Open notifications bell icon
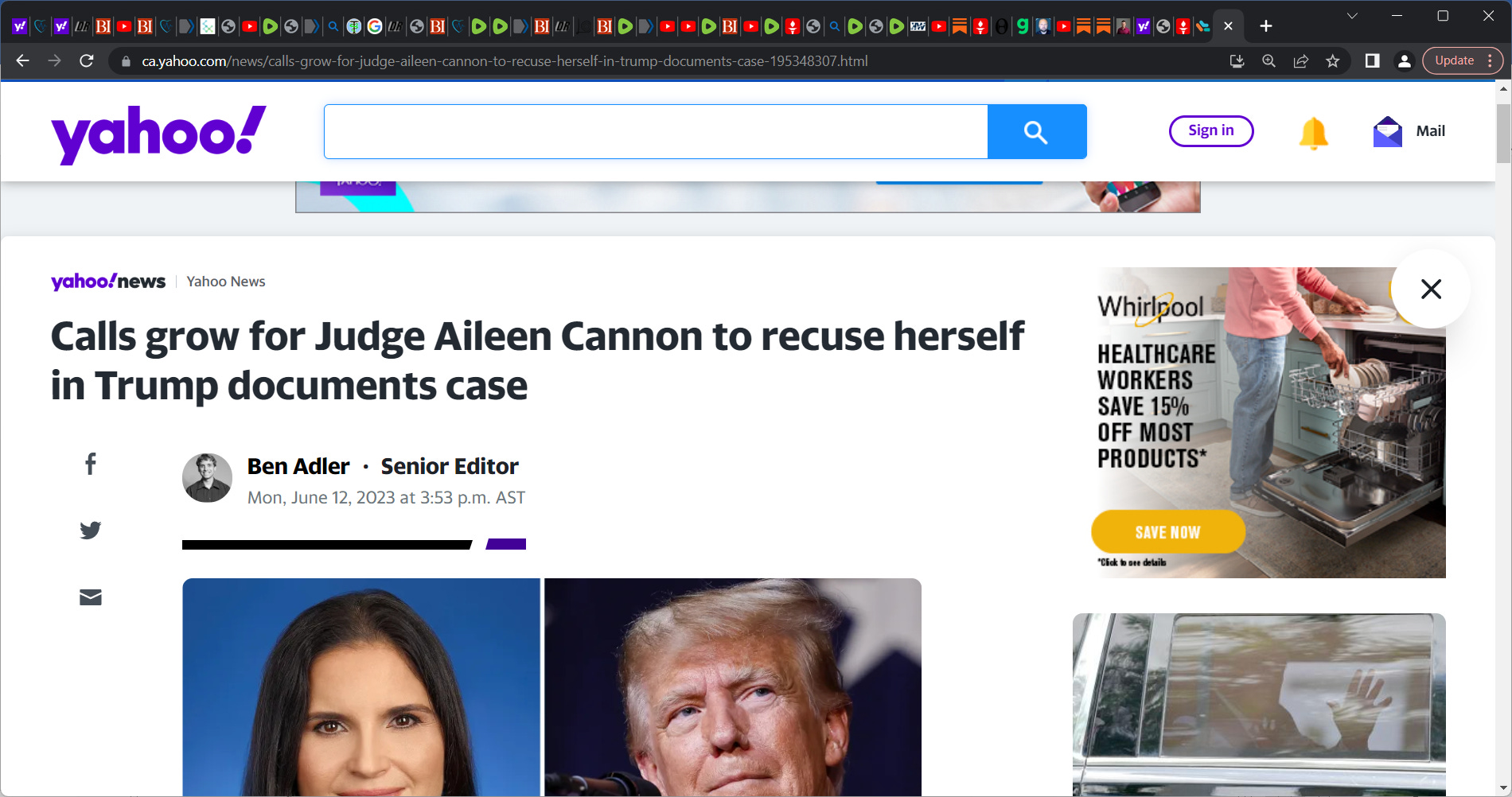 point(1314,132)
